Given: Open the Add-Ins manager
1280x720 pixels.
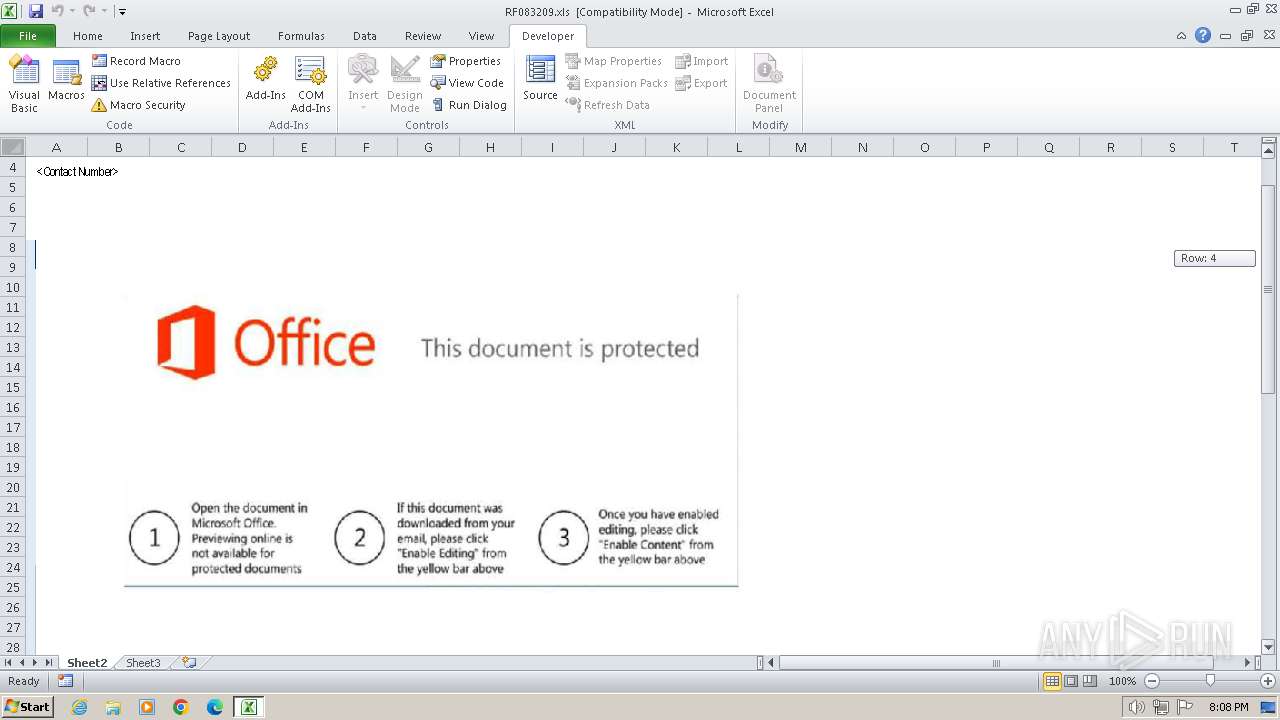Looking at the screenshot, I should click(265, 80).
